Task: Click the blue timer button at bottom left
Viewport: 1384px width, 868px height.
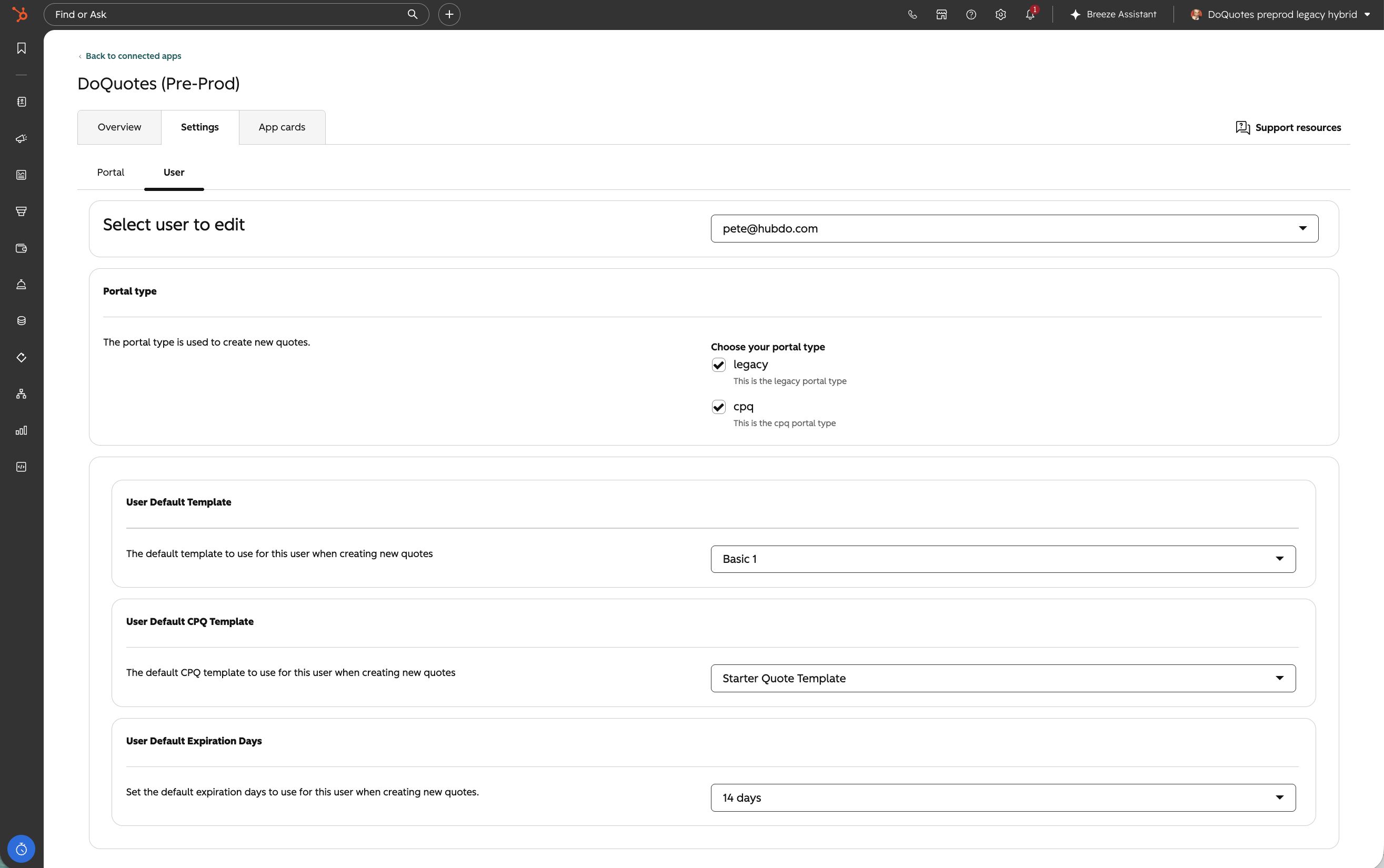Action: click(x=21, y=849)
